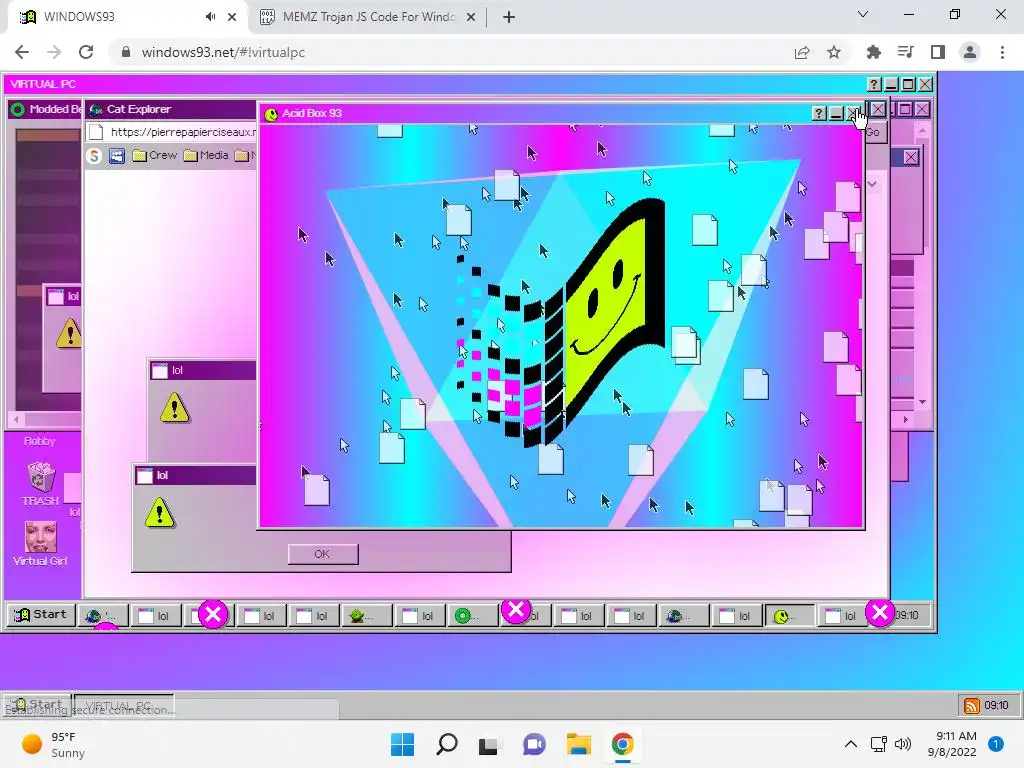Open the Windows volume control
The height and width of the screenshot is (768, 1024).
click(x=903, y=744)
